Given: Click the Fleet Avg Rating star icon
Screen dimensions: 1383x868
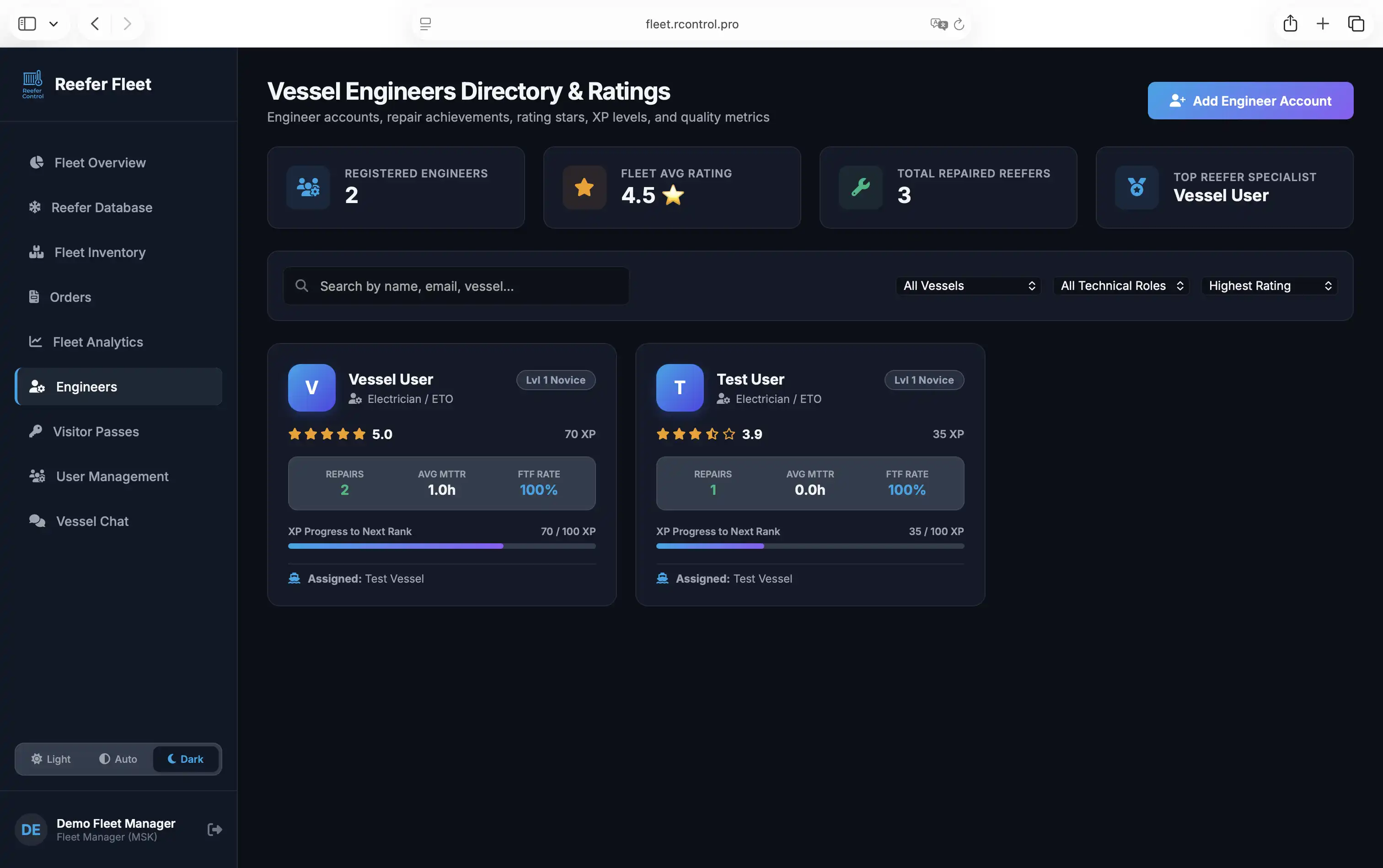Looking at the screenshot, I should point(584,187).
